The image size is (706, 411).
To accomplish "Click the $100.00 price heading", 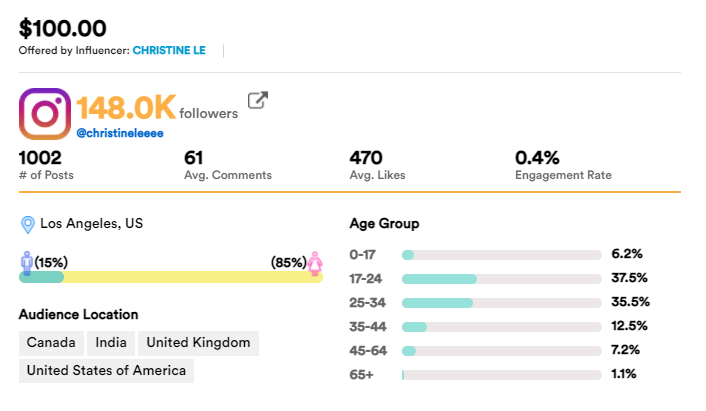I will (x=62, y=27).
